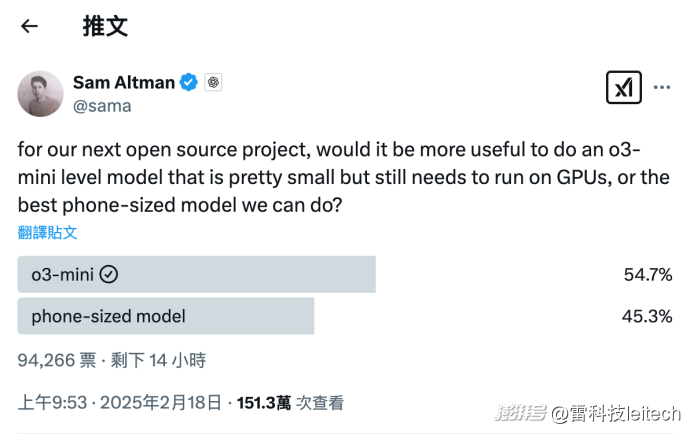Click the 45.3% poll result
690x434 pixels.
pyautogui.click(x=647, y=317)
